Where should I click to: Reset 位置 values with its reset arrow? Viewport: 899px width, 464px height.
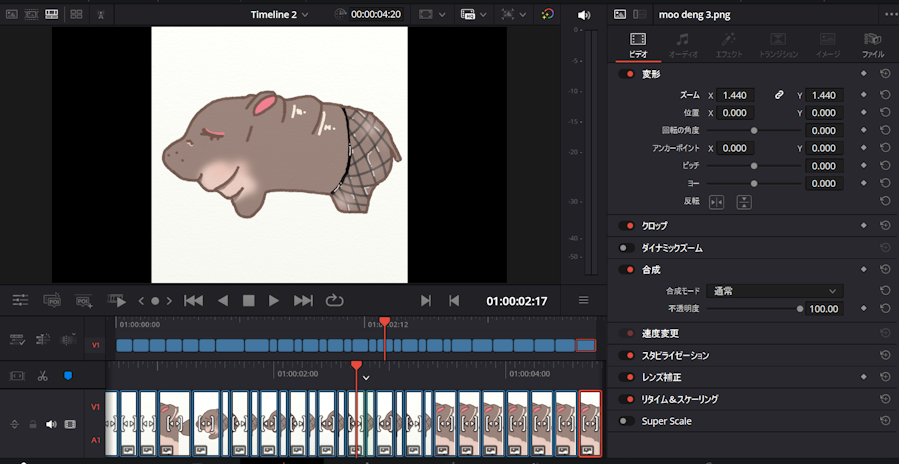885,113
